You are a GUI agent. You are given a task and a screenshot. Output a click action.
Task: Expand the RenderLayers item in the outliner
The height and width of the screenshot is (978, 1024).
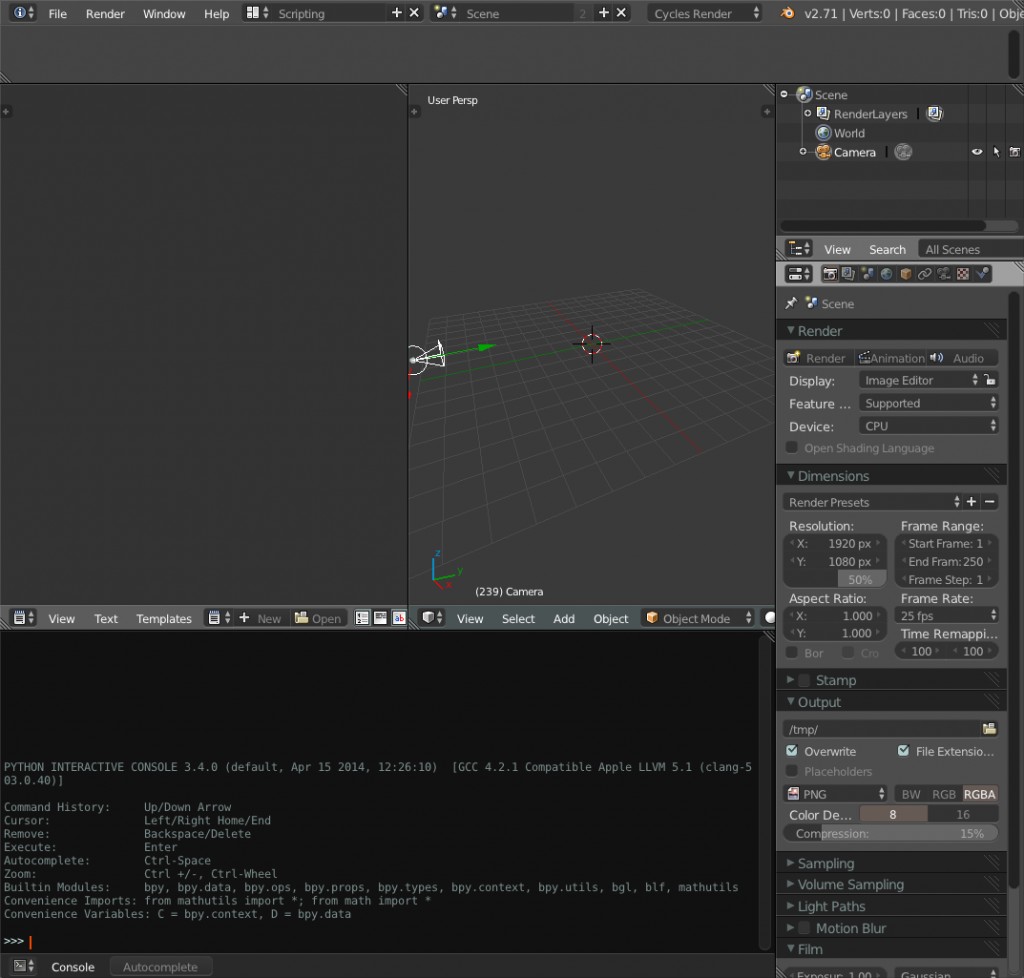point(806,113)
